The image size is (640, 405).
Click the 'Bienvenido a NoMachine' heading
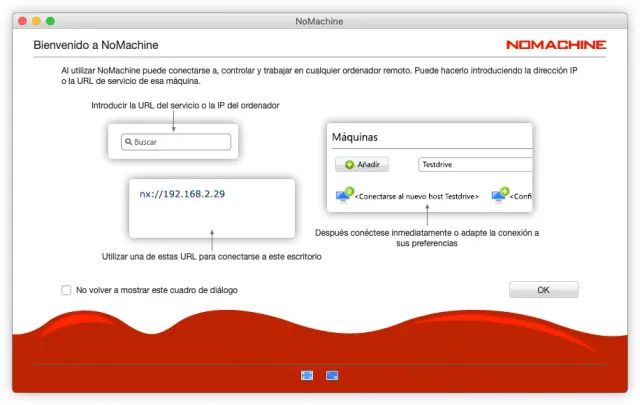pos(96,45)
